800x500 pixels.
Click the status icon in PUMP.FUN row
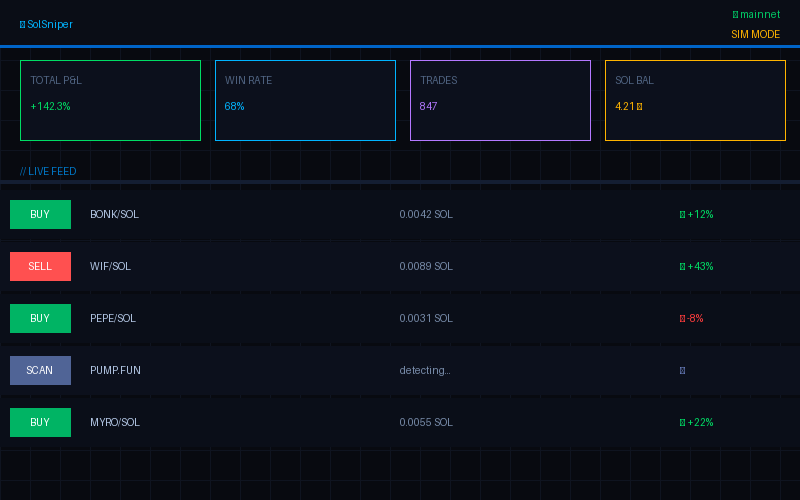click(x=683, y=370)
